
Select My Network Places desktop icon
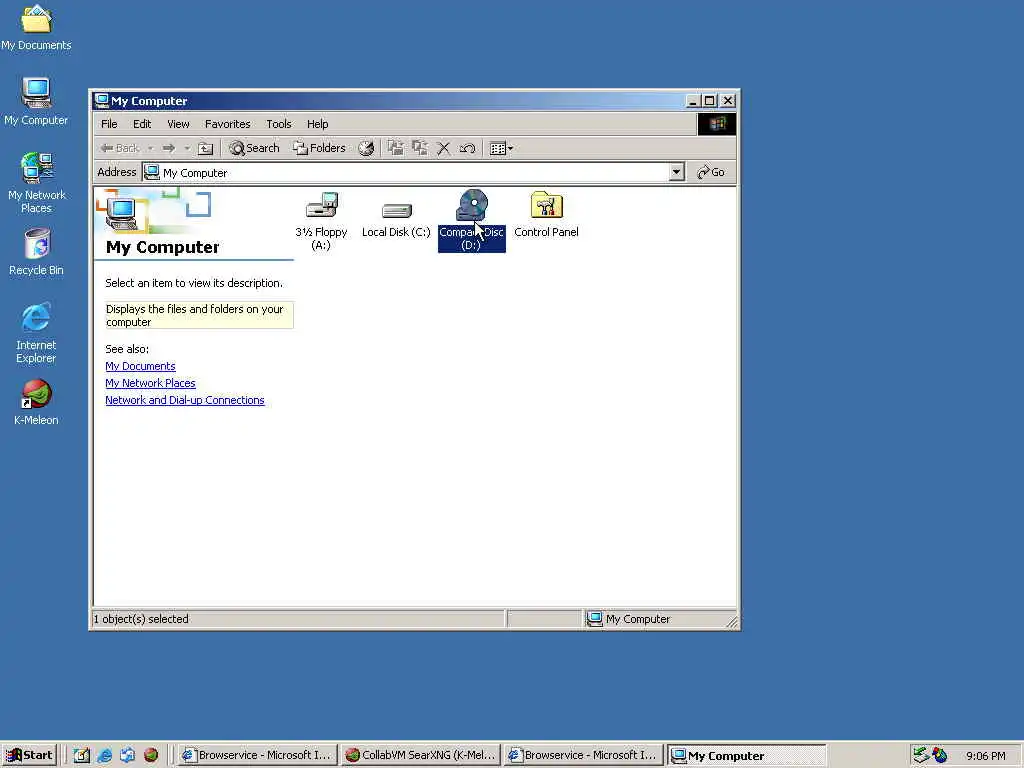pyautogui.click(x=37, y=183)
